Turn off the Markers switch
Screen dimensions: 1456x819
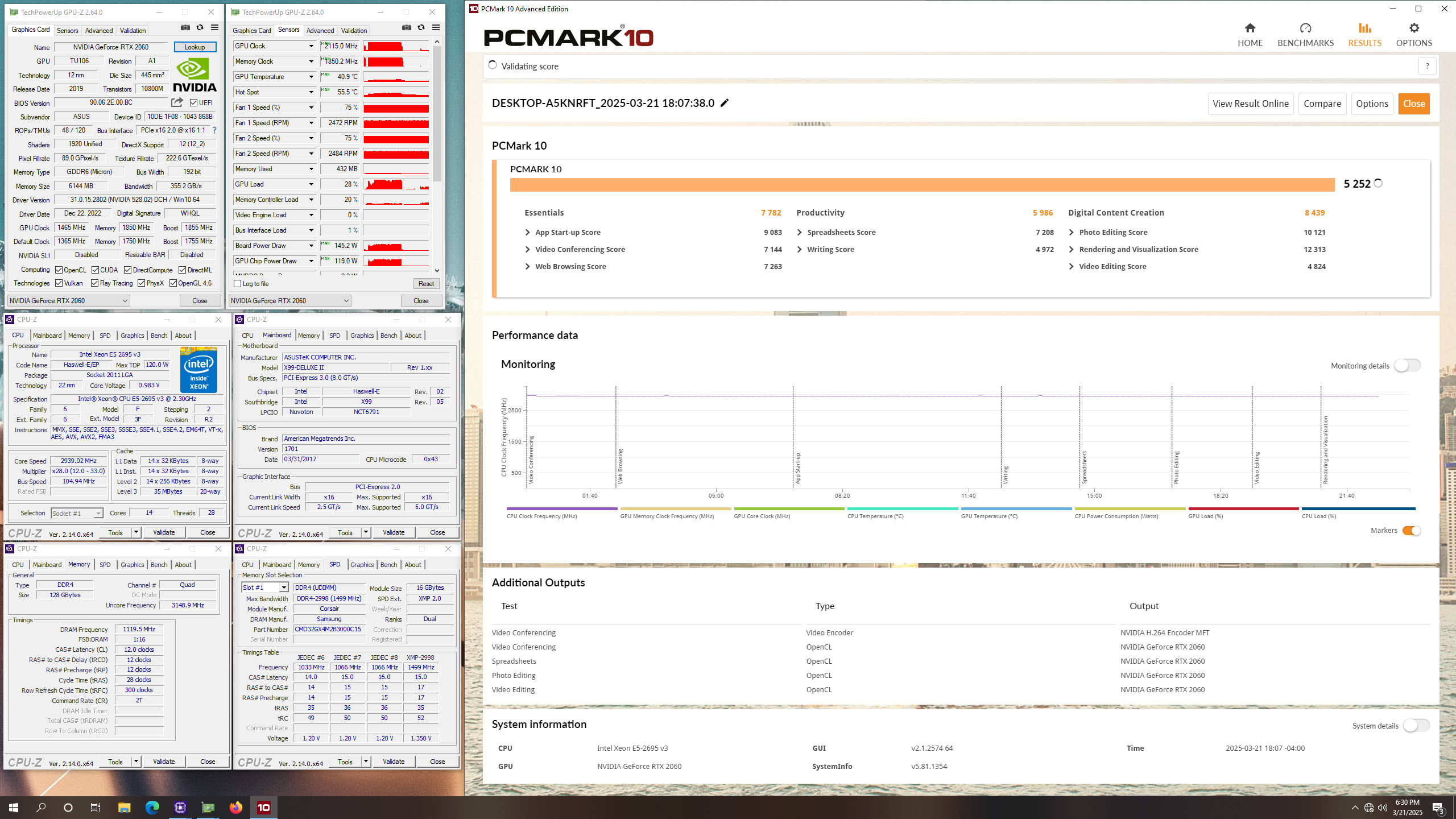point(1411,531)
